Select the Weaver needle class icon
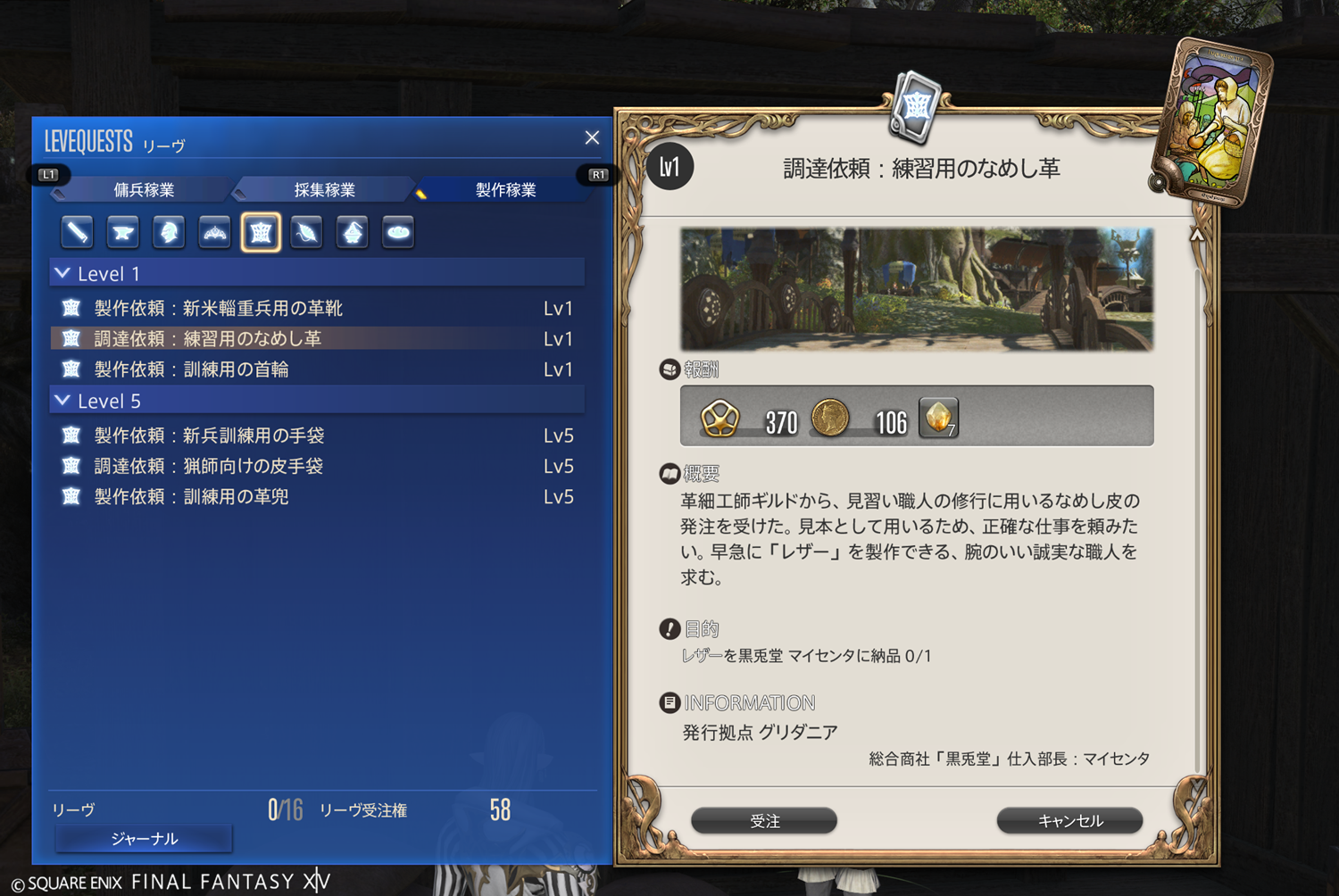This screenshot has width=1339, height=896. pyautogui.click(x=306, y=233)
